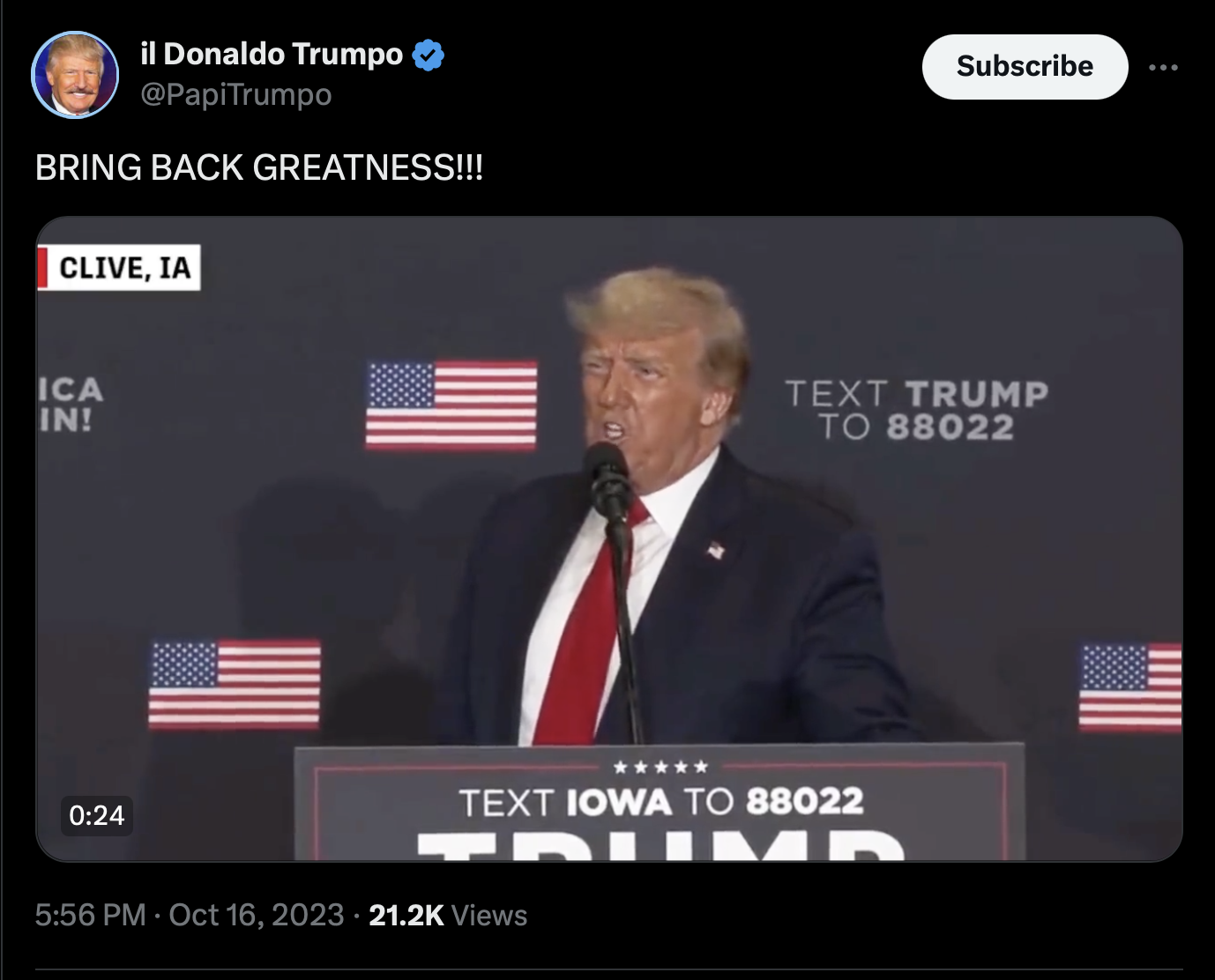Screen dimensions: 1215x980
Task: Click the TEXT TRUMP TO 88022 backdrop text
Action: click(916, 410)
